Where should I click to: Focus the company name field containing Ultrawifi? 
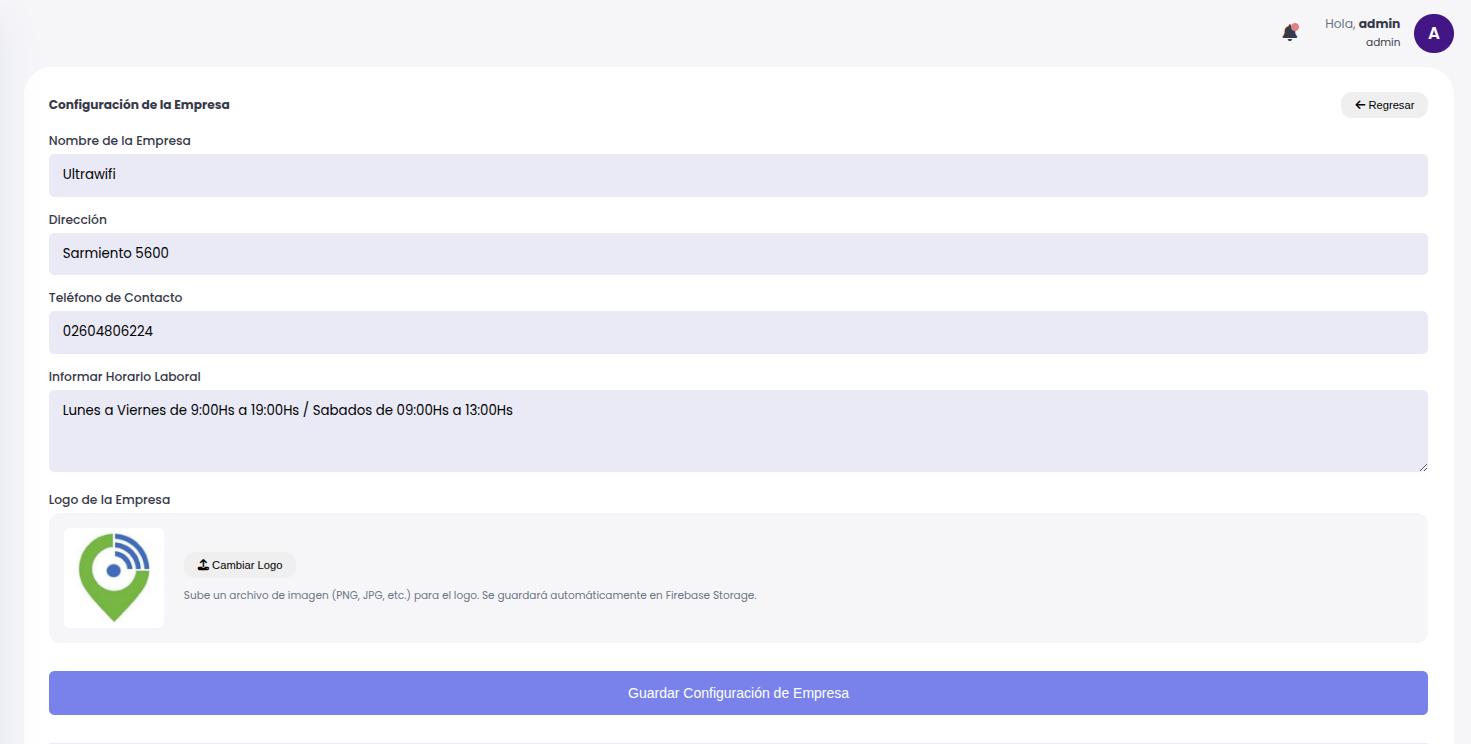click(x=738, y=175)
